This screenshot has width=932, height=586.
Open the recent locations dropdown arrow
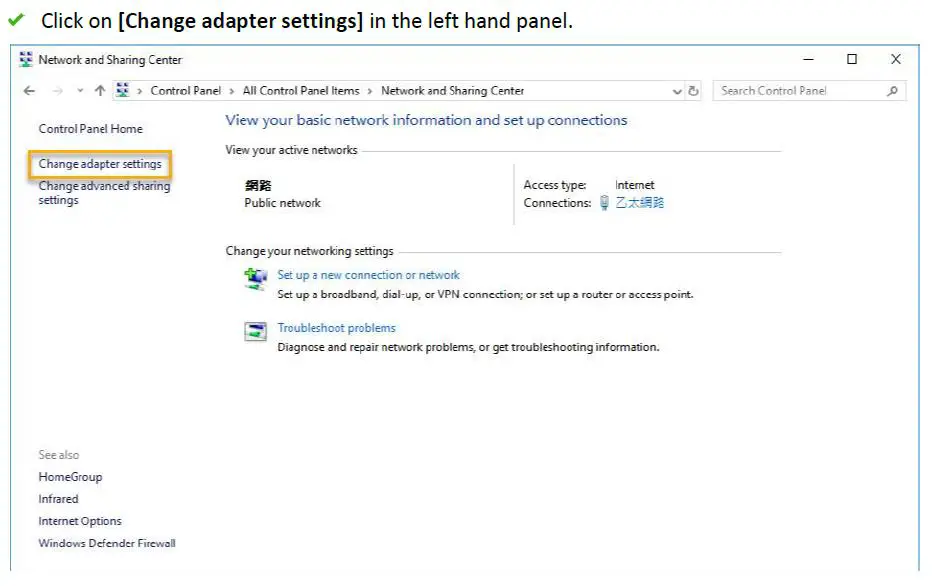point(79,91)
